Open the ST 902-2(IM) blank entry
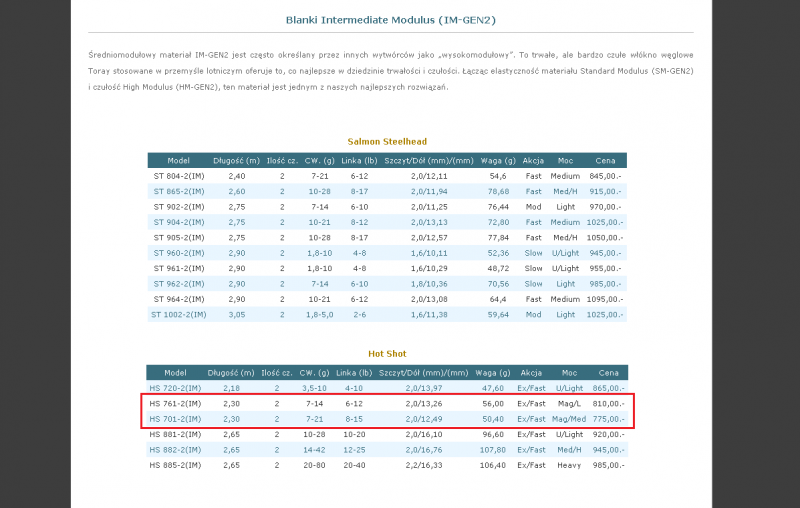 pyautogui.click(x=178, y=207)
